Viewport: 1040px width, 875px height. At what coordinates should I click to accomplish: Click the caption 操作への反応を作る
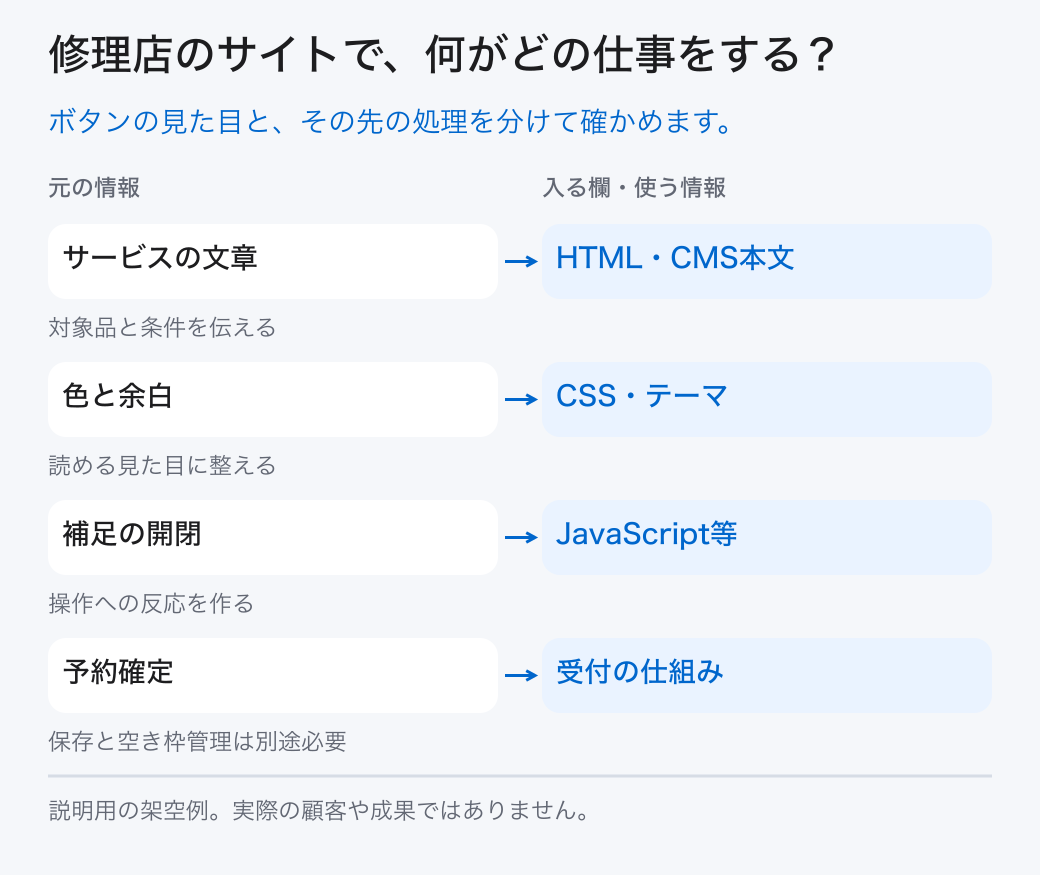click(151, 604)
